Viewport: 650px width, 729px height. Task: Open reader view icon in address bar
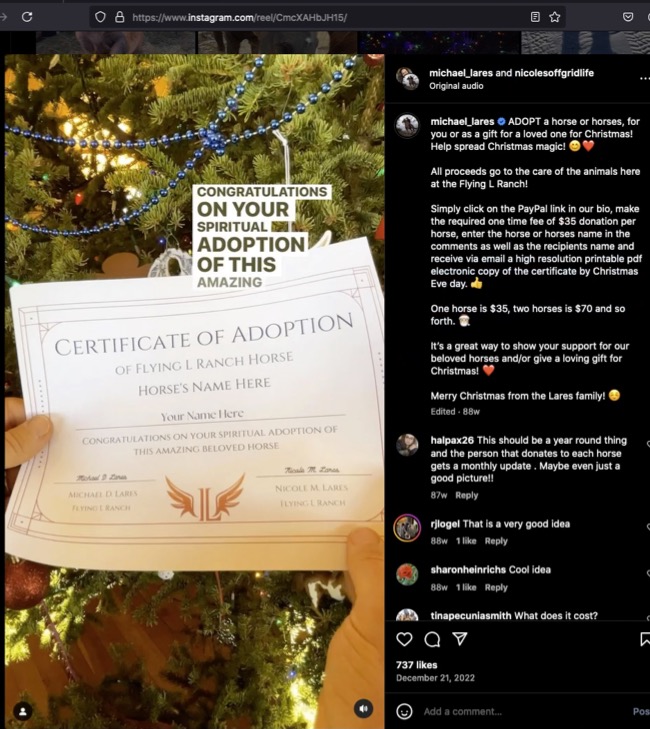pos(535,17)
